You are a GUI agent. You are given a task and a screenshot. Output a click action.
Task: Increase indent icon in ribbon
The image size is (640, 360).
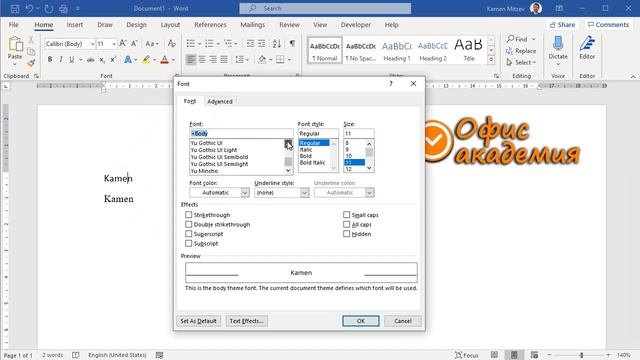(x=261, y=43)
